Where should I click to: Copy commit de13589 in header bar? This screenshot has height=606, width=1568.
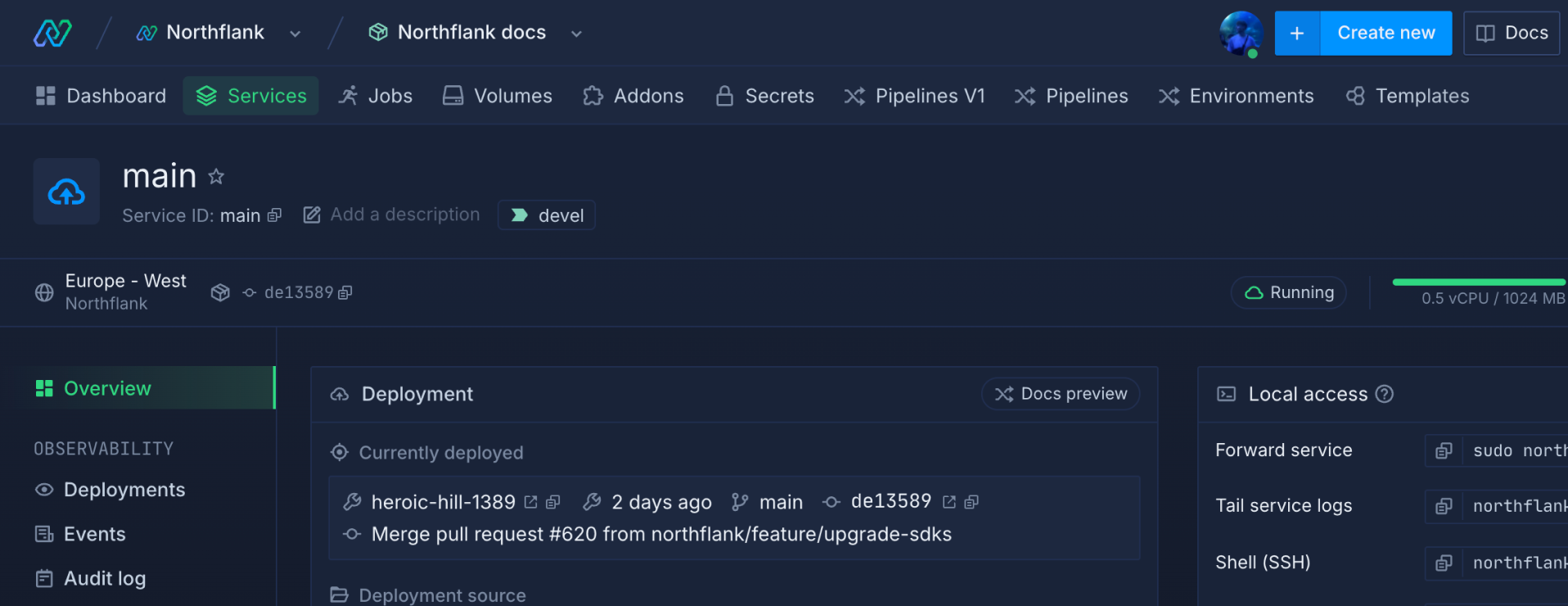pos(345,292)
